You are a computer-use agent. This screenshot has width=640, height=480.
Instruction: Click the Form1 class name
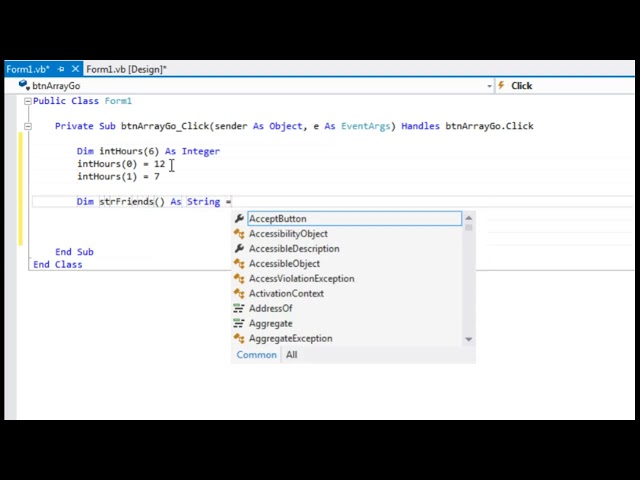(118, 101)
